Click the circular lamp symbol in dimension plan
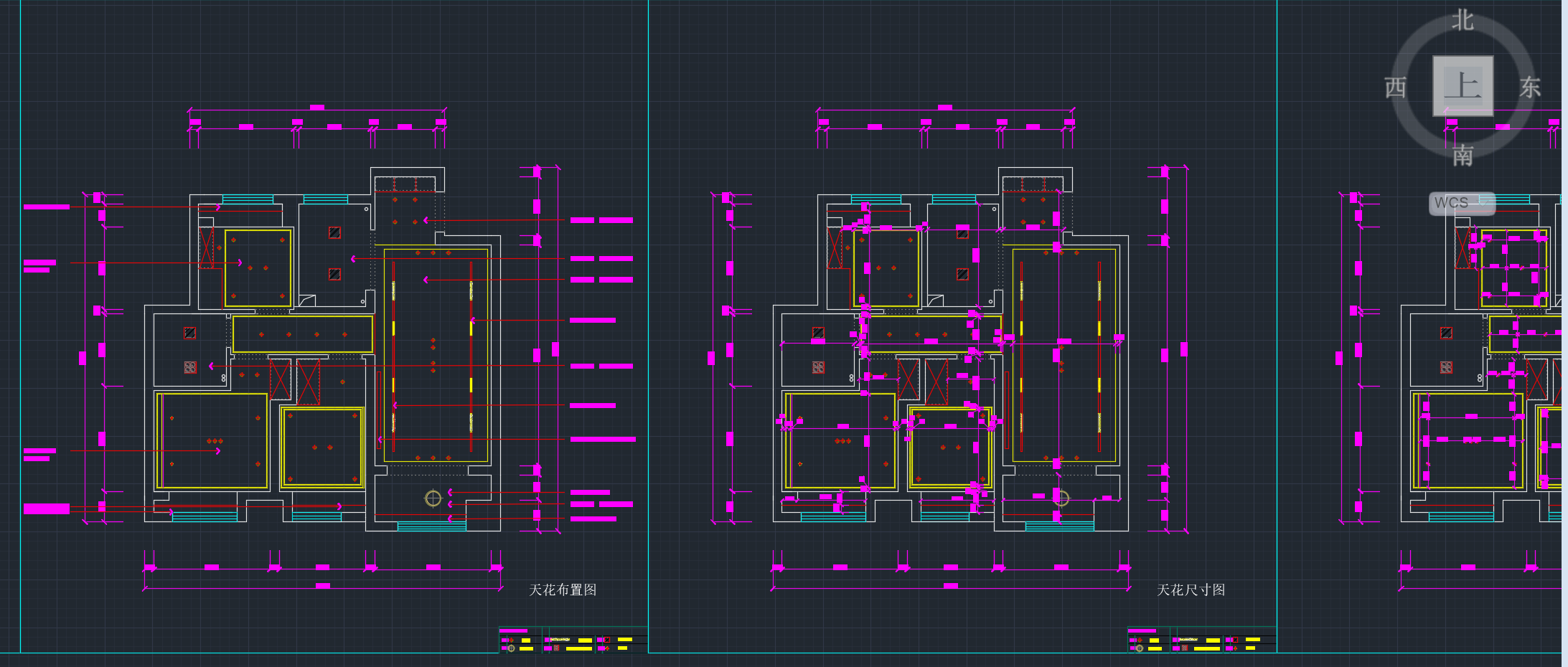The height and width of the screenshot is (667, 1568). (x=1061, y=498)
